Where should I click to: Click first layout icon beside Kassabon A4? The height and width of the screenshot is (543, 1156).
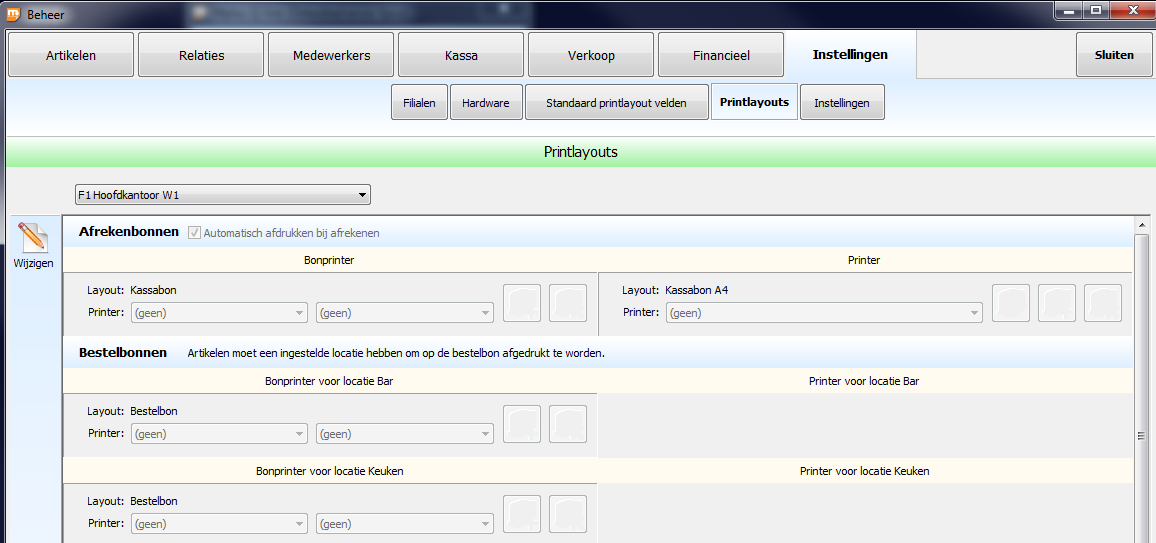1011,303
